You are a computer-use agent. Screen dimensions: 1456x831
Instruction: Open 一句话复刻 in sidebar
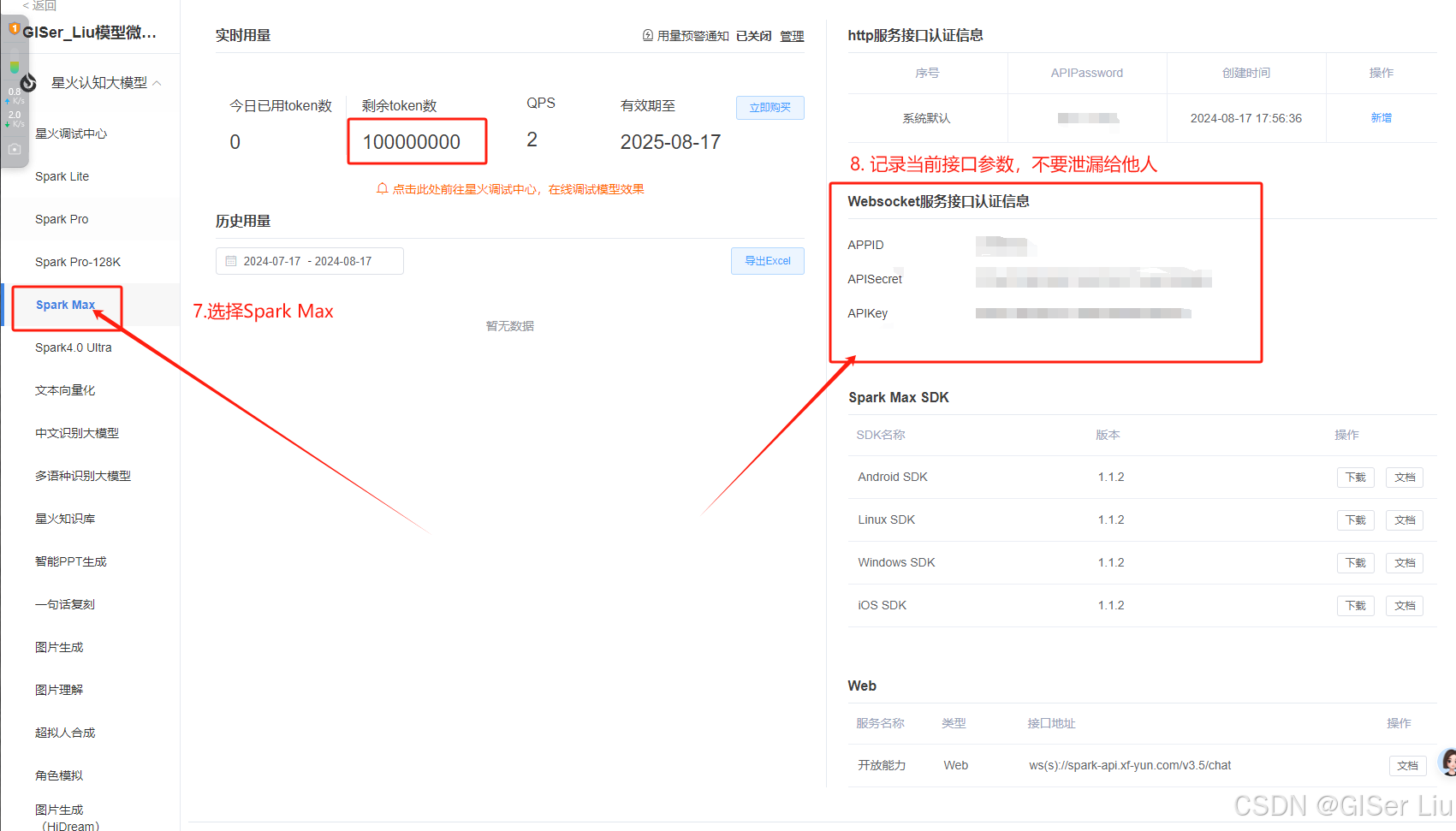tap(65, 604)
